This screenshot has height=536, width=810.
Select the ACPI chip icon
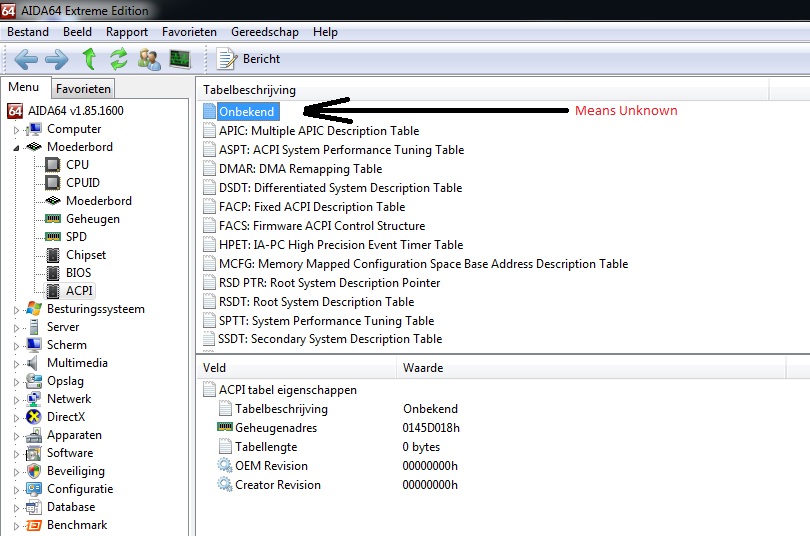coord(53,291)
